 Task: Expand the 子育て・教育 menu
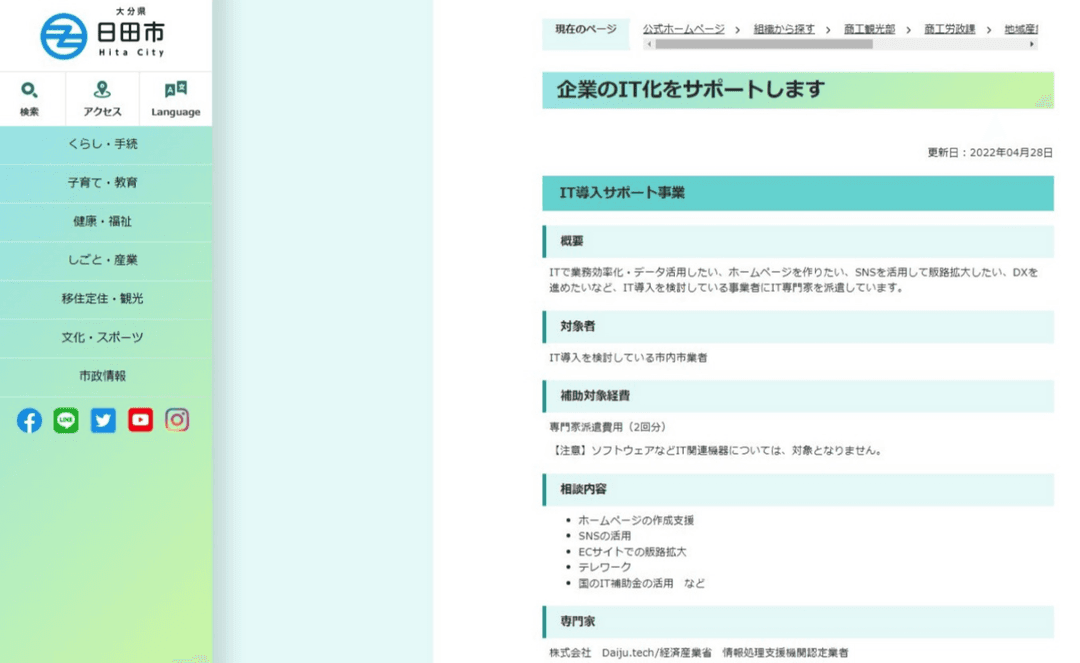(x=103, y=183)
